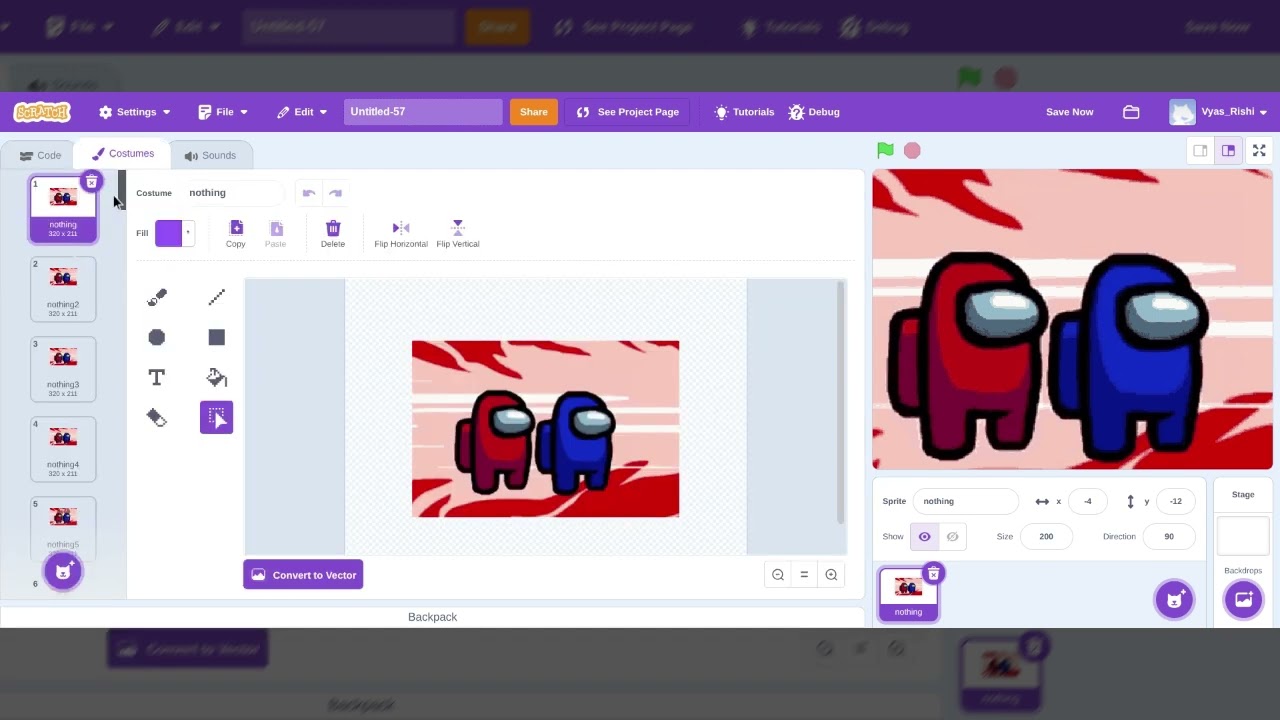Flip costume vertically
The image size is (1280, 720).
pyautogui.click(x=458, y=234)
